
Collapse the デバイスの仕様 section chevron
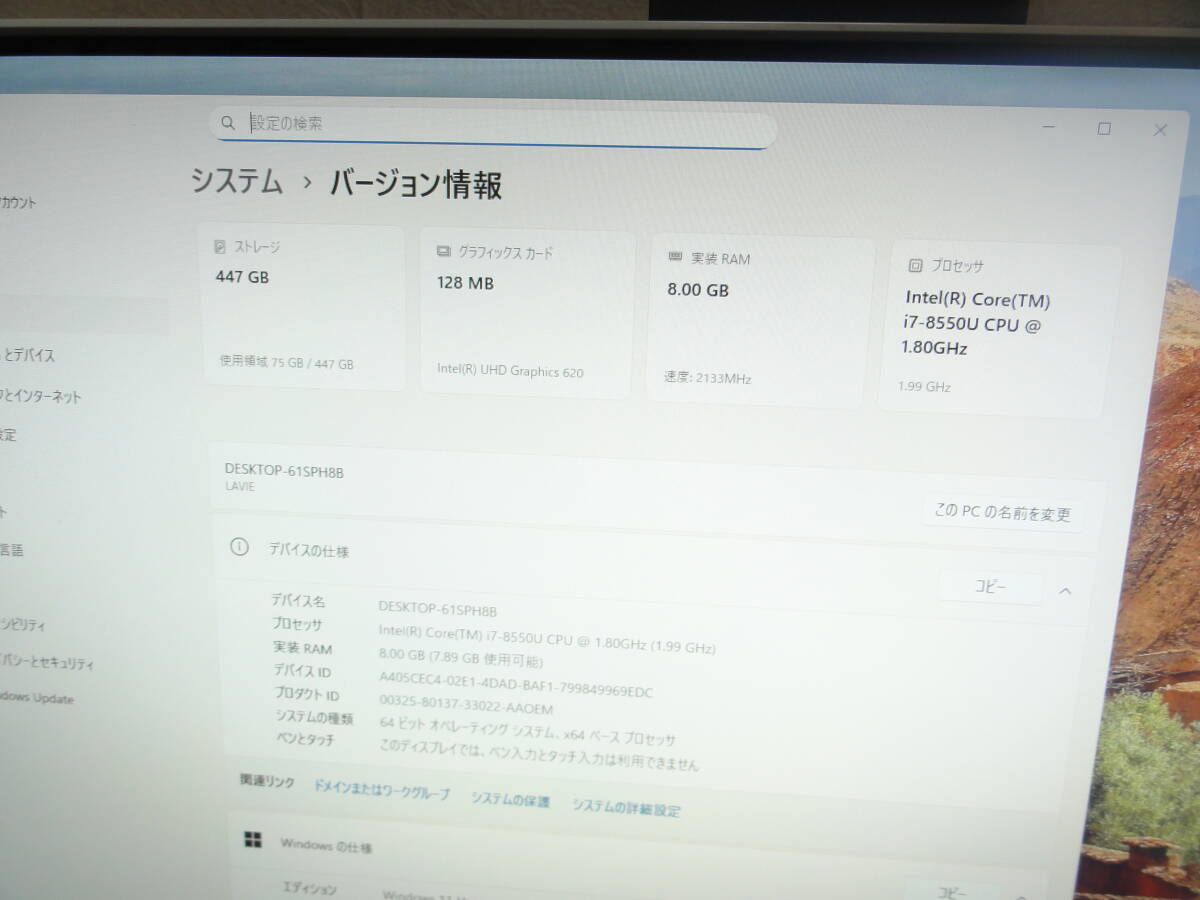point(1065,591)
